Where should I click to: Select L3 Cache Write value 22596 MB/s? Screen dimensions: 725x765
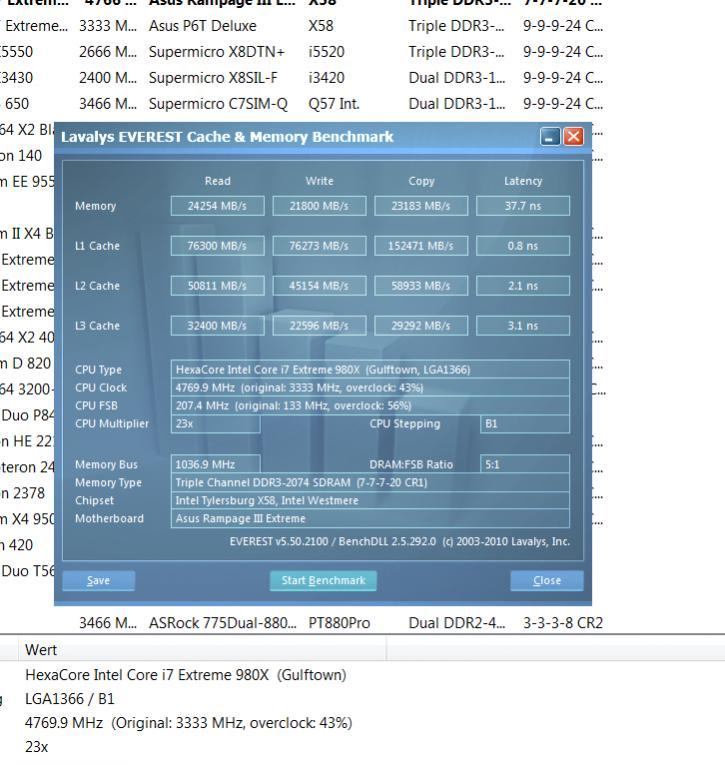tap(319, 326)
